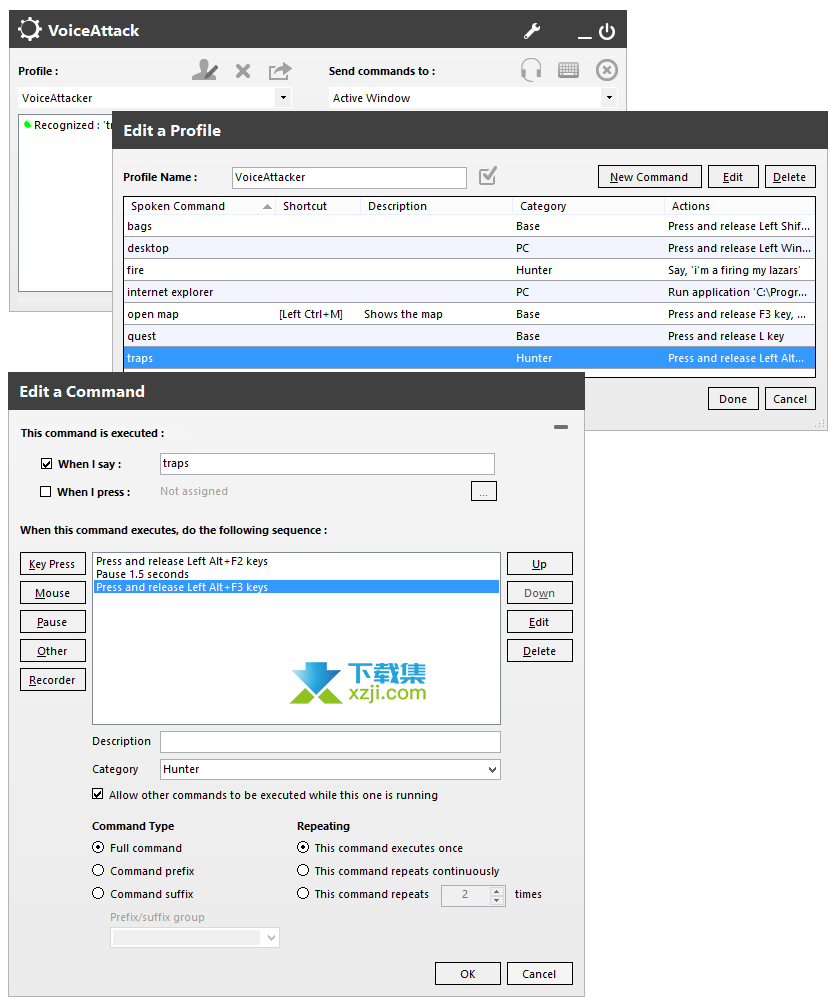Click the profile options checkmark icon

coord(488,176)
